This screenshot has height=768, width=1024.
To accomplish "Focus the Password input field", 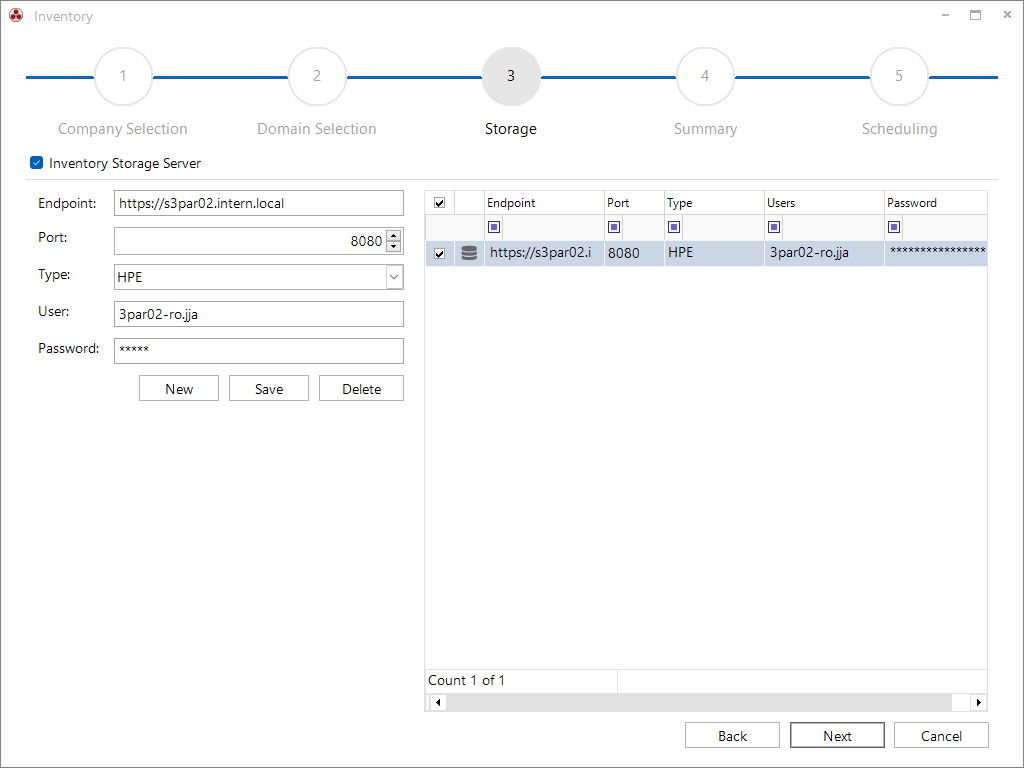I will tap(259, 351).
